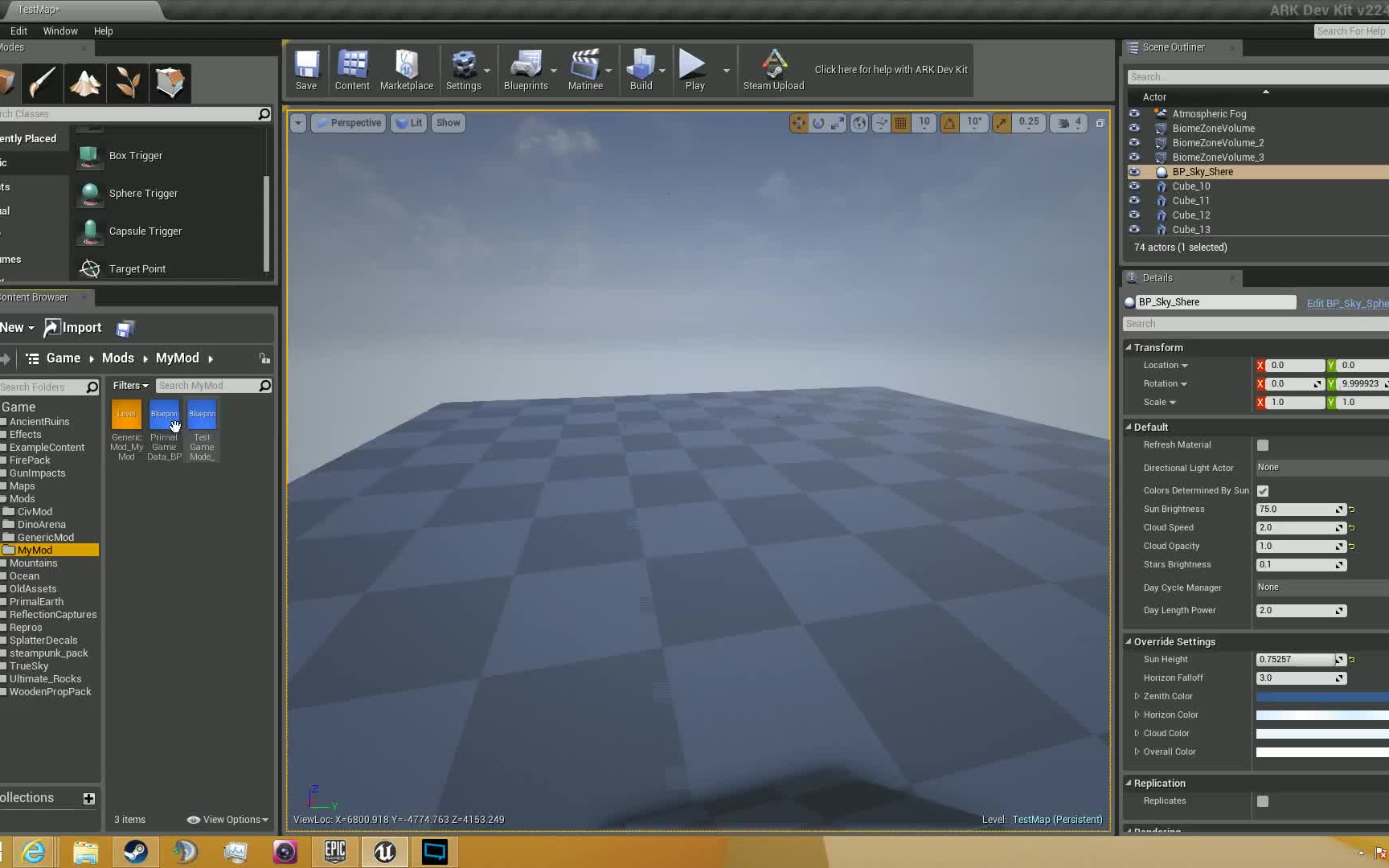Click the world coordinate system globe icon
The height and width of the screenshot is (868, 1389).
[x=859, y=123]
